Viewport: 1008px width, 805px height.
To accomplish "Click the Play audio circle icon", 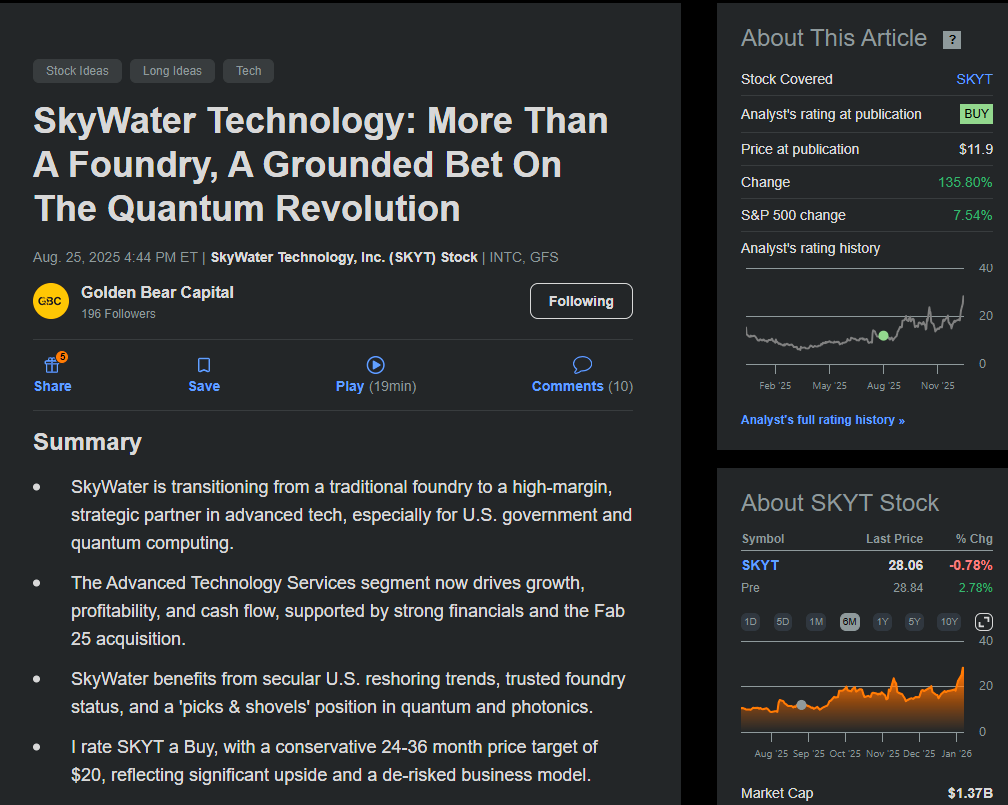I will pos(375,365).
